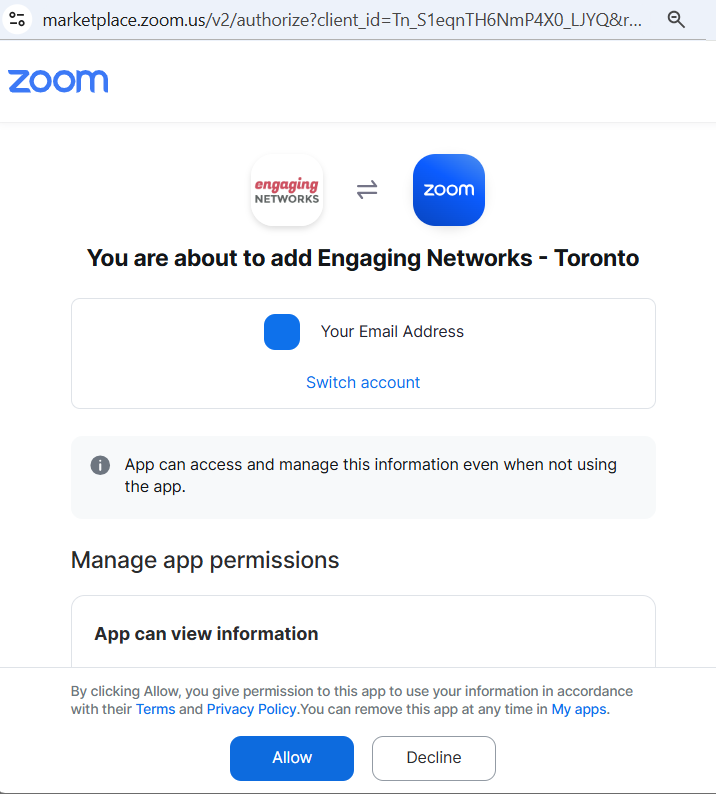Go to the My apps link
The image size is (716, 794).
coord(579,709)
